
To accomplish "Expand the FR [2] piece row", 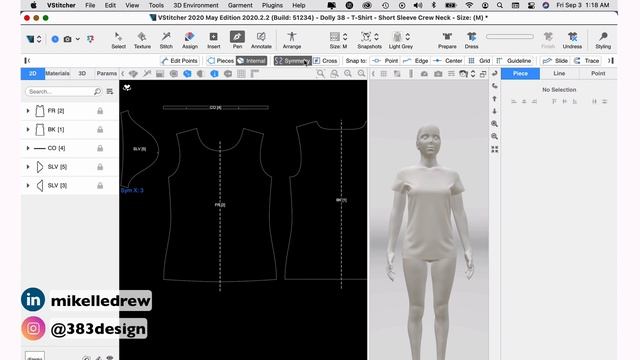I will pyautogui.click(x=28, y=111).
